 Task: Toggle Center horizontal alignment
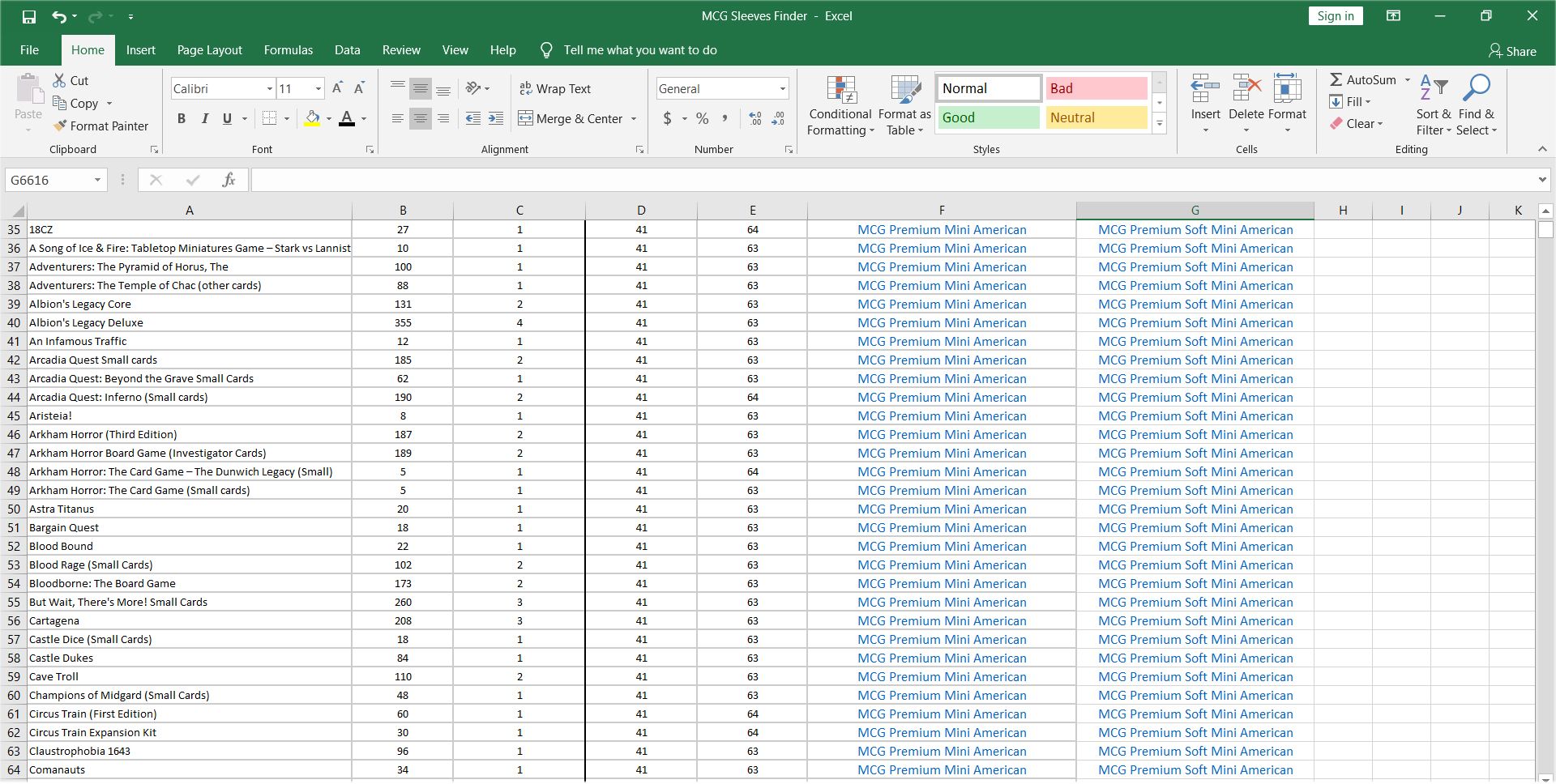point(420,118)
